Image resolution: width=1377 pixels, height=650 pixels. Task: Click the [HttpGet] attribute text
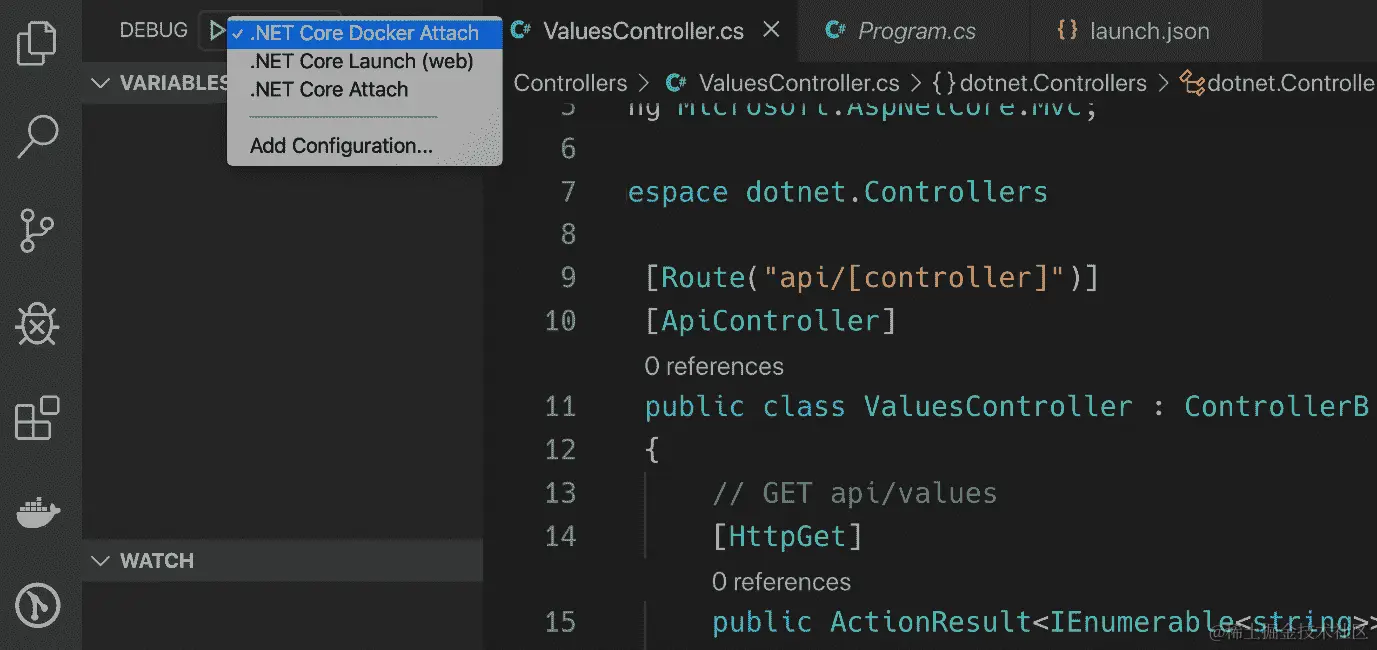(x=787, y=536)
